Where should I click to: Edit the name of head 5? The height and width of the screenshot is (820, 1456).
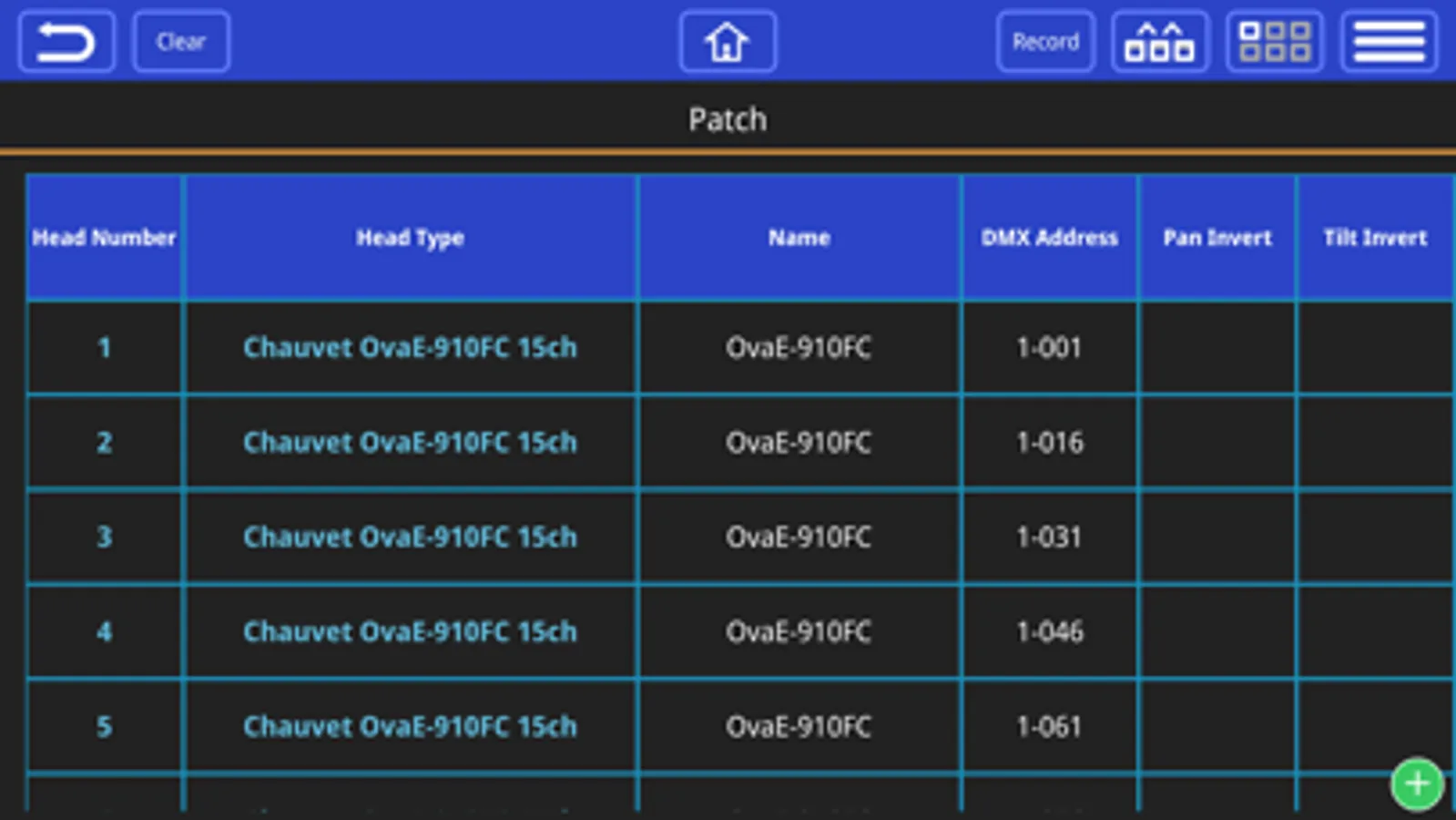[x=799, y=727]
